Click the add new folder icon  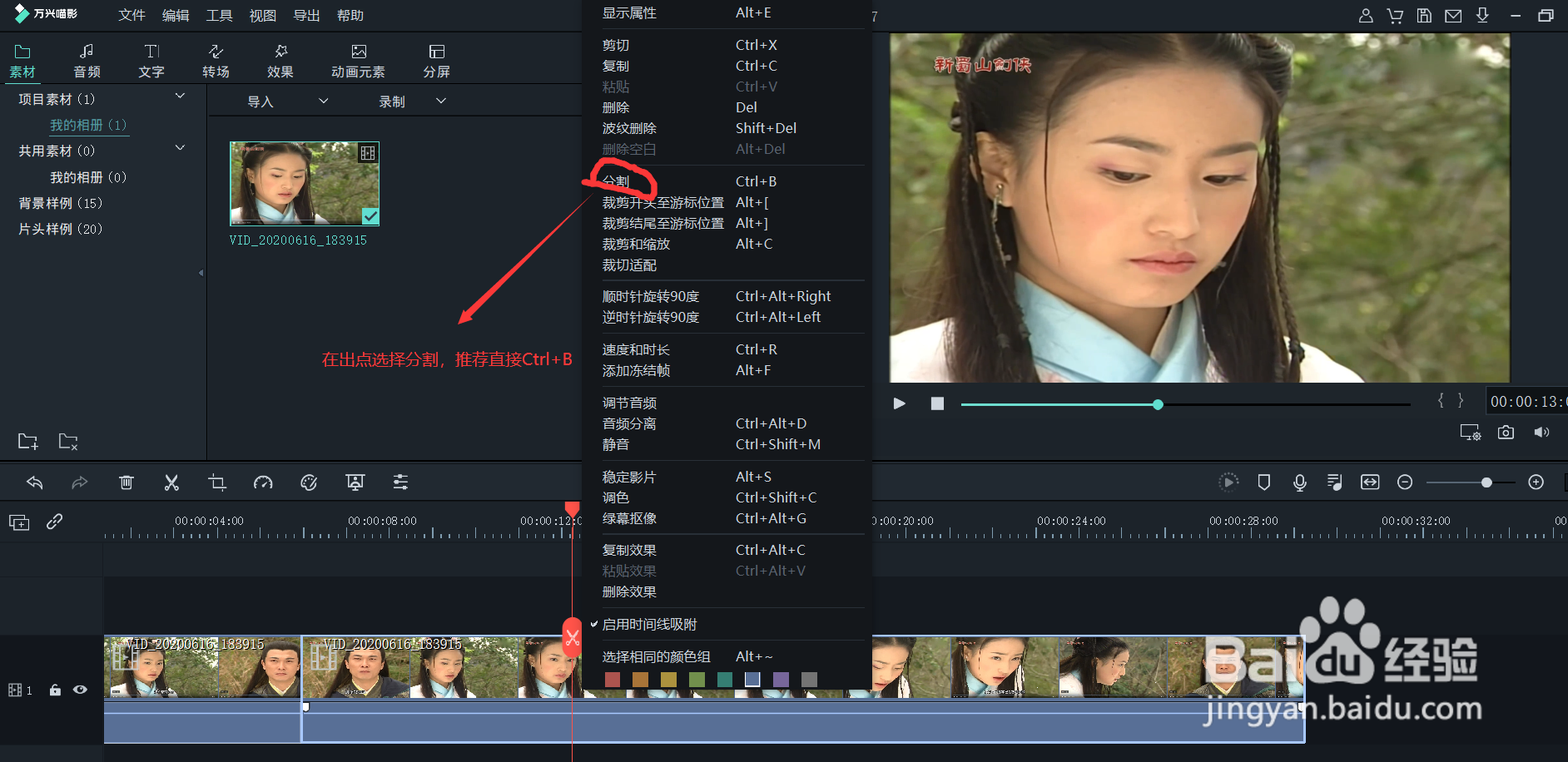[28, 441]
